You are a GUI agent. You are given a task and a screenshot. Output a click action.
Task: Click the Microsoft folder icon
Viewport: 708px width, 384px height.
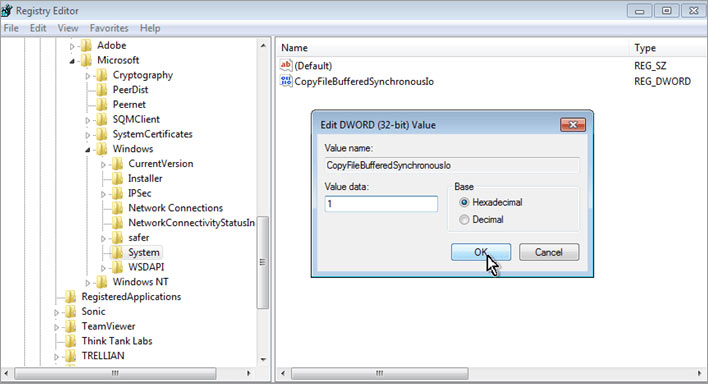tap(86, 61)
